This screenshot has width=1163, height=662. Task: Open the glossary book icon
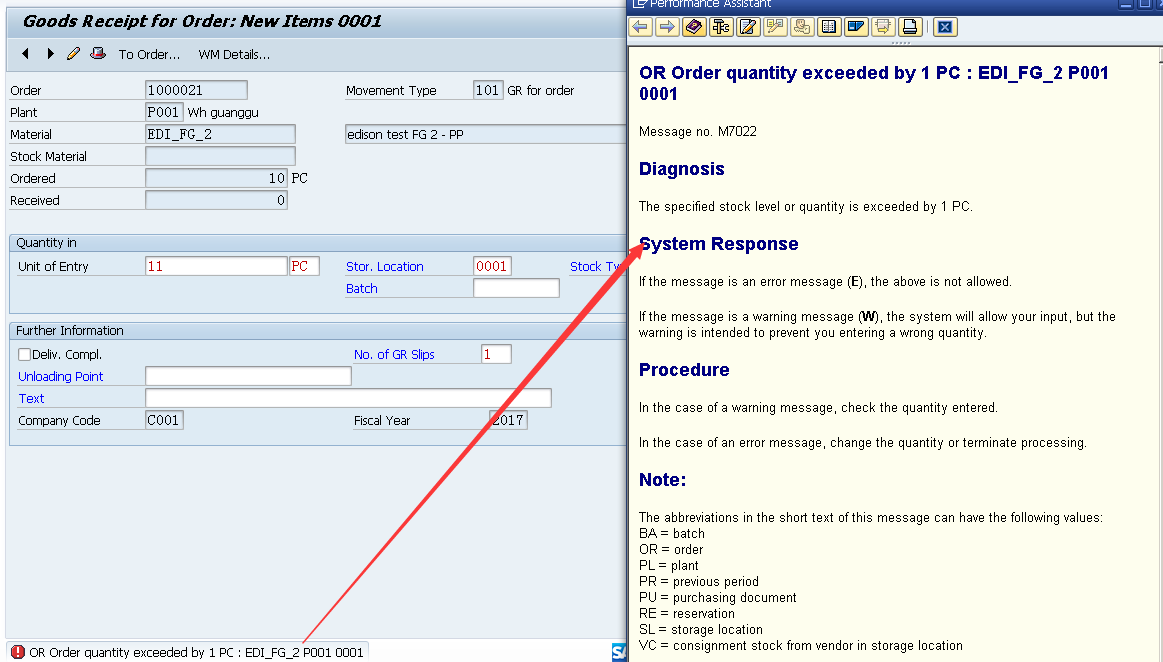[828, 27]
